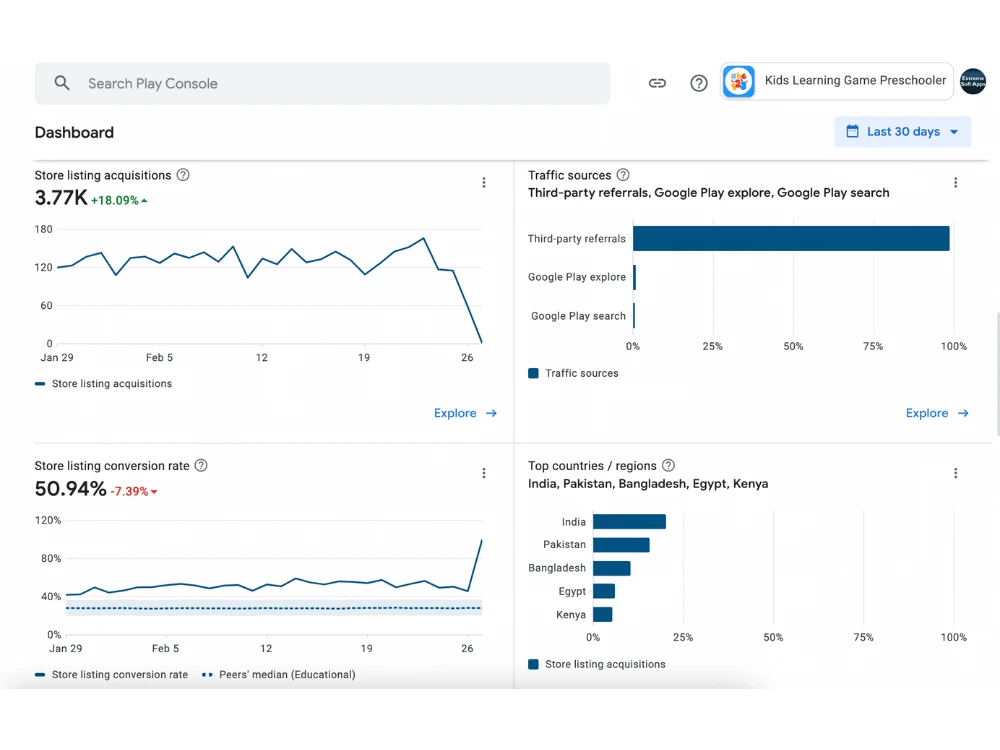
Task: Click Explore link under Store listing acquisitions
Action: [x=465, y=413]
